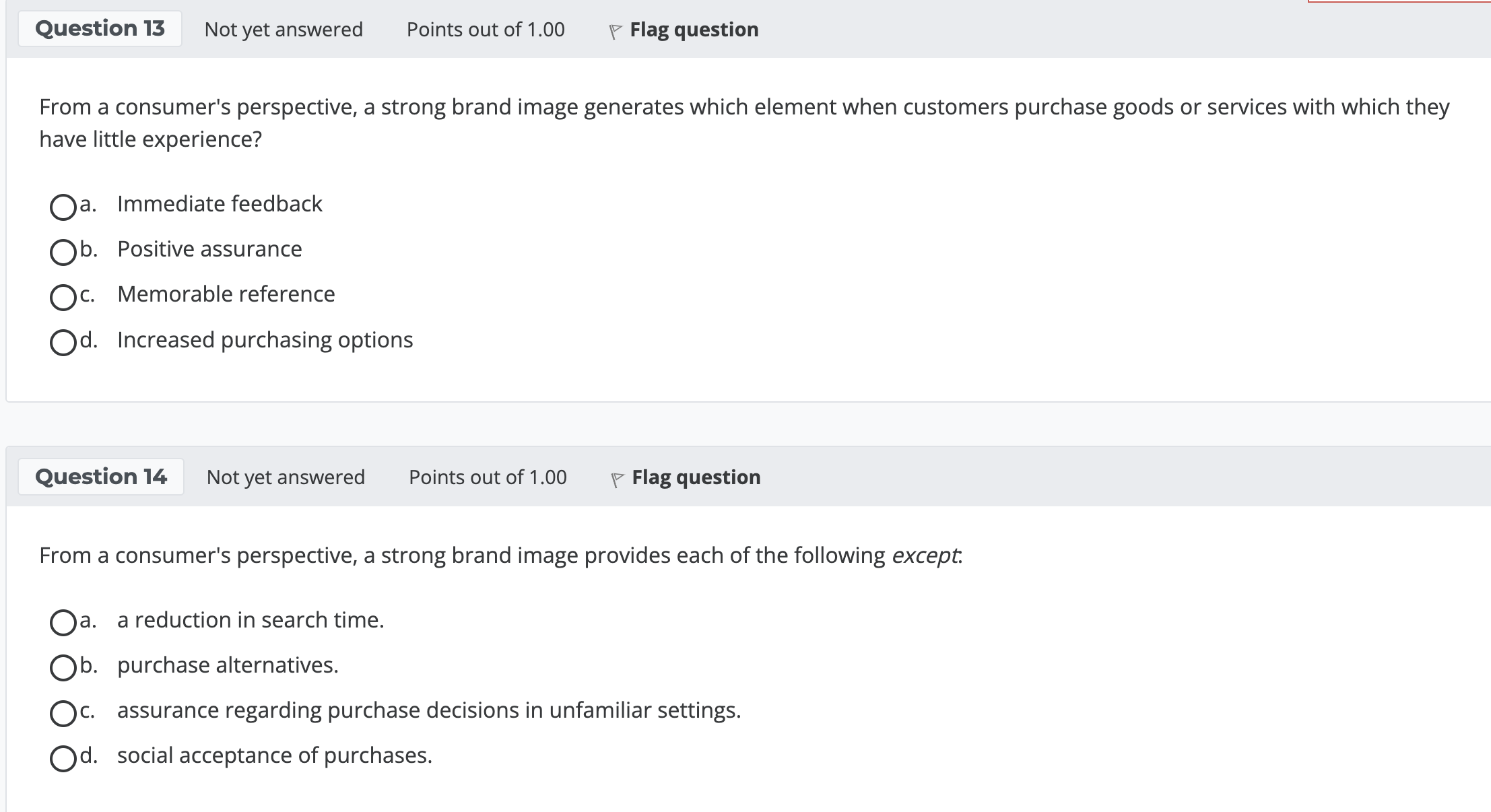Image resolution: width=1491 pixels, height=812 pixels.
Task: Select 'a reduction in search time' option
Action: (x=63, y=623)
